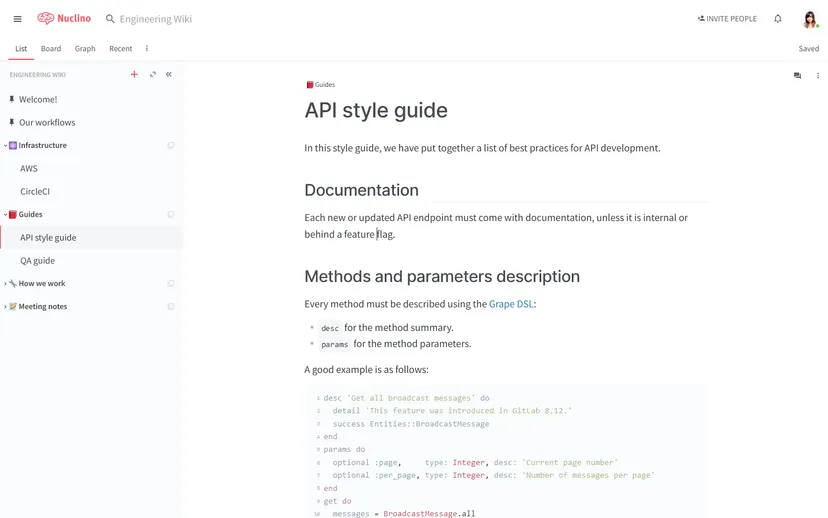Screen dimensions: 828x518
Task: Click the Nuclino logo
Action: click(x=64, y=18)
